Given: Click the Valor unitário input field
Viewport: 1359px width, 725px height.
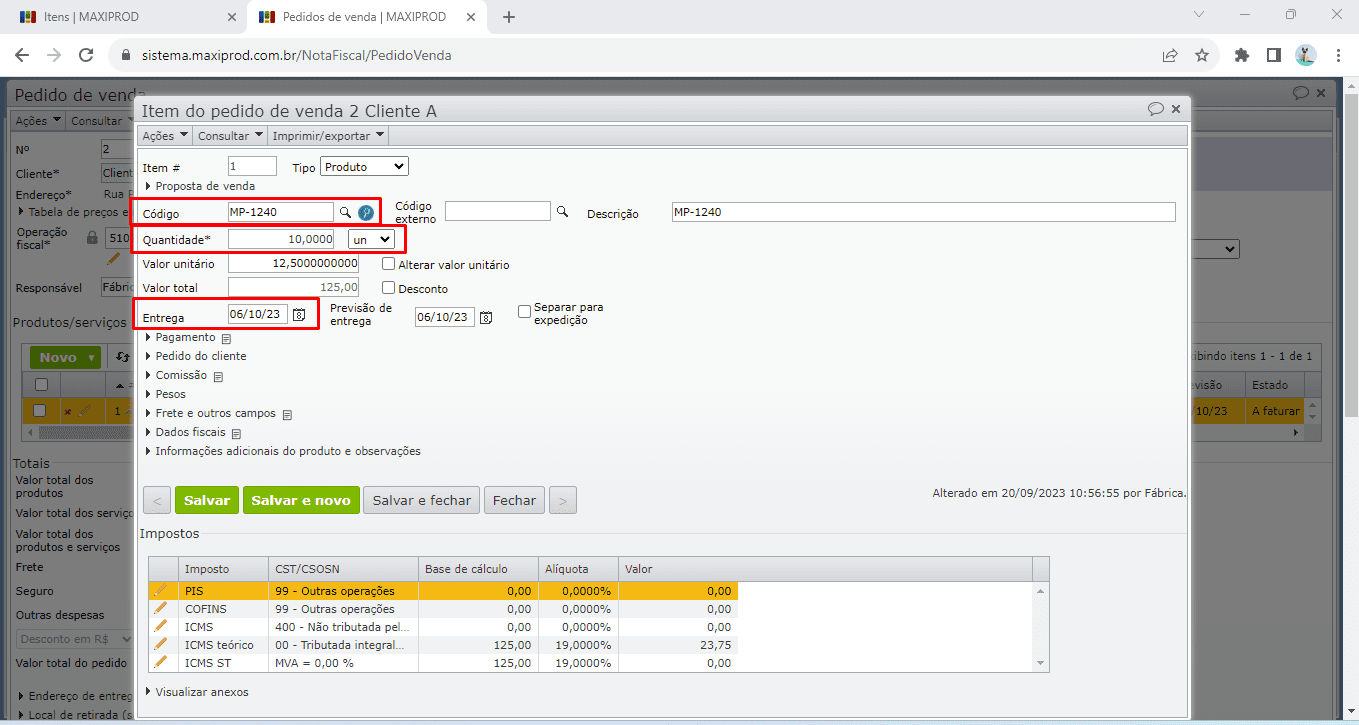Looking at the screenshot, I should [293, 263].
